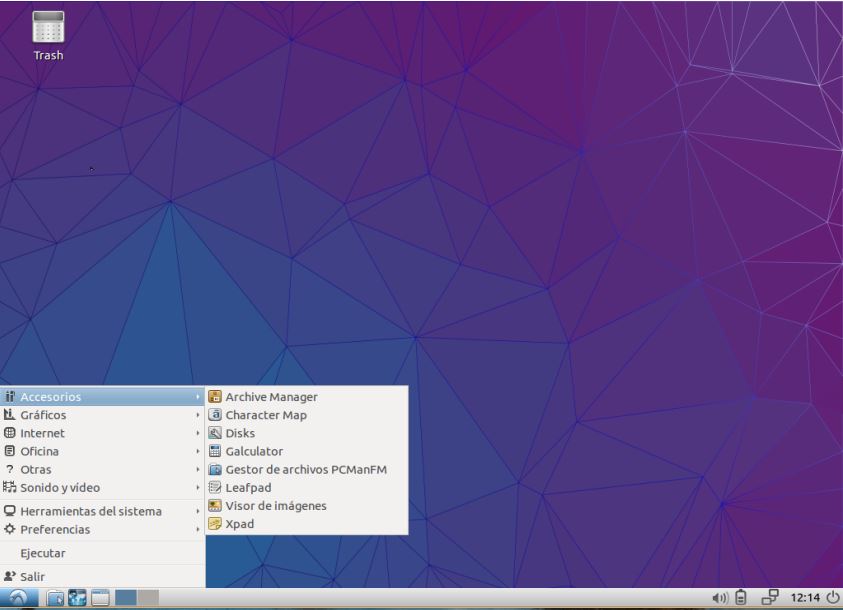Open the Trash icon on the desktop

[48, 30]
